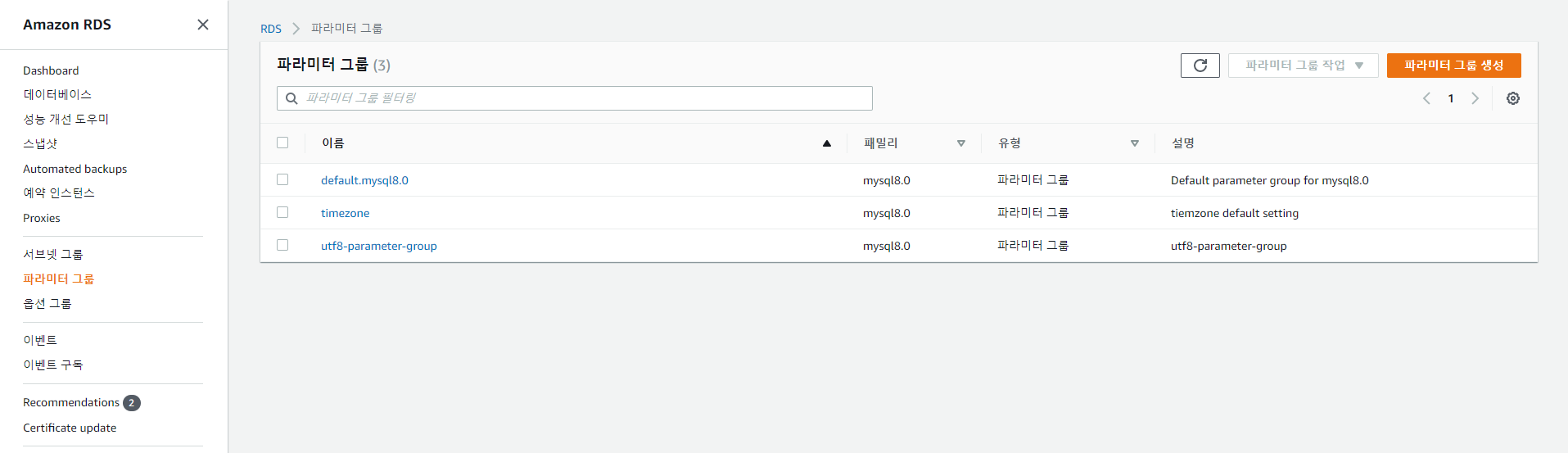The width and height of the screenshot is (1568, 453).
Task: Toggle the select-all checkbox in header
Action: (x=282, y=143)
